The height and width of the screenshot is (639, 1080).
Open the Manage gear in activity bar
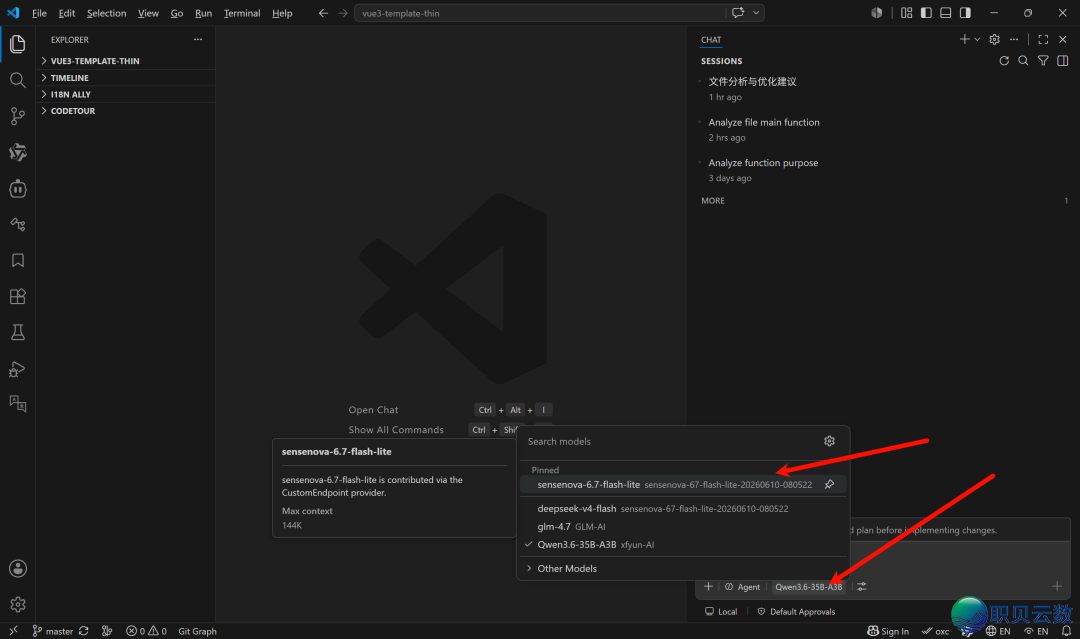18,605
